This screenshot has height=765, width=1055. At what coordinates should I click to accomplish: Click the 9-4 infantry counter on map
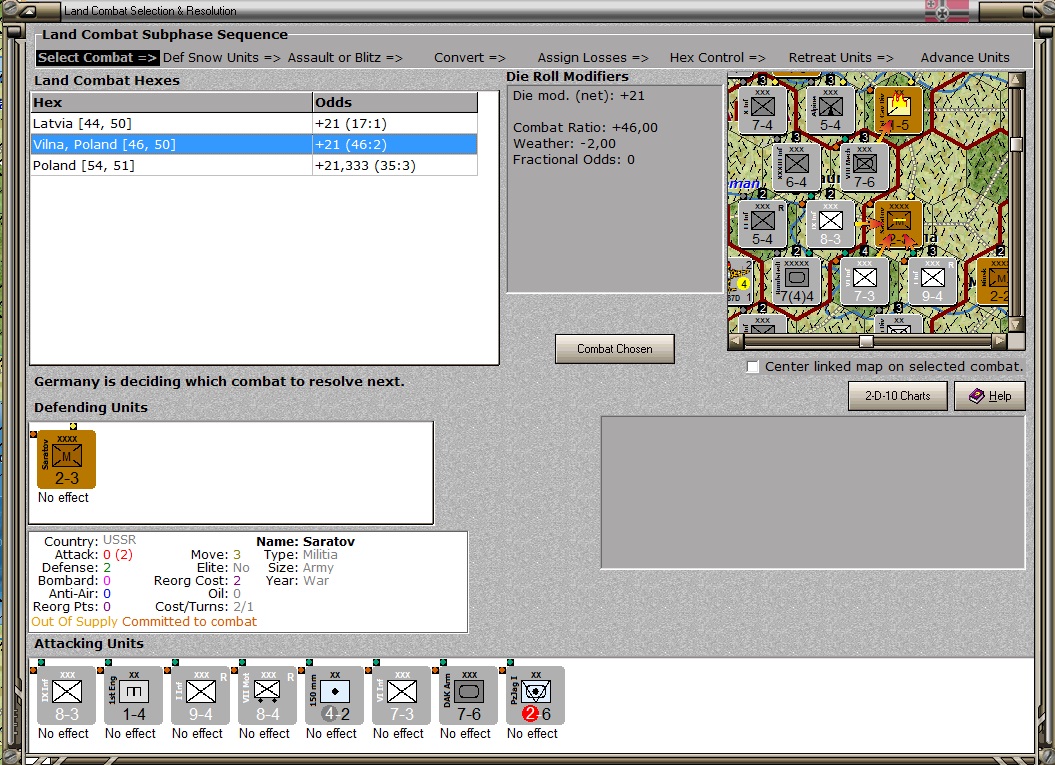[933, 281]
